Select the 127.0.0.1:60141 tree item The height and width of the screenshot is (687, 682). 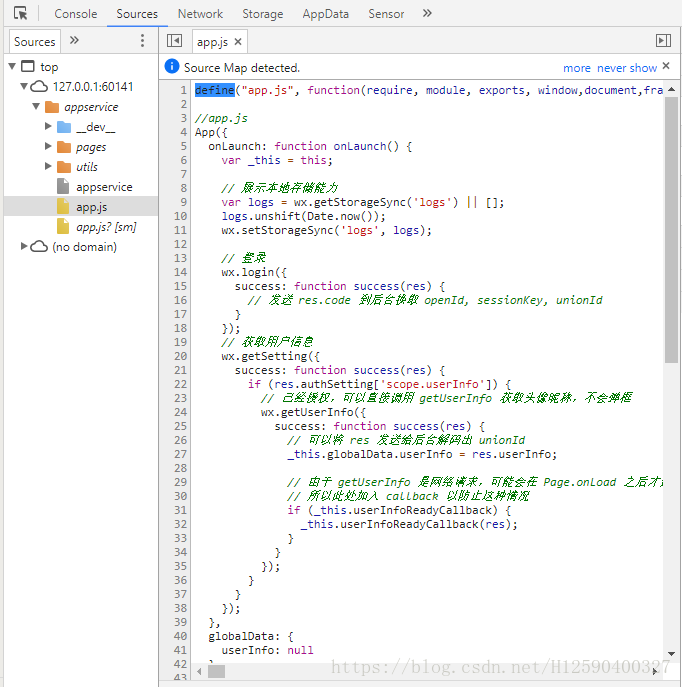tap(93, 87)
